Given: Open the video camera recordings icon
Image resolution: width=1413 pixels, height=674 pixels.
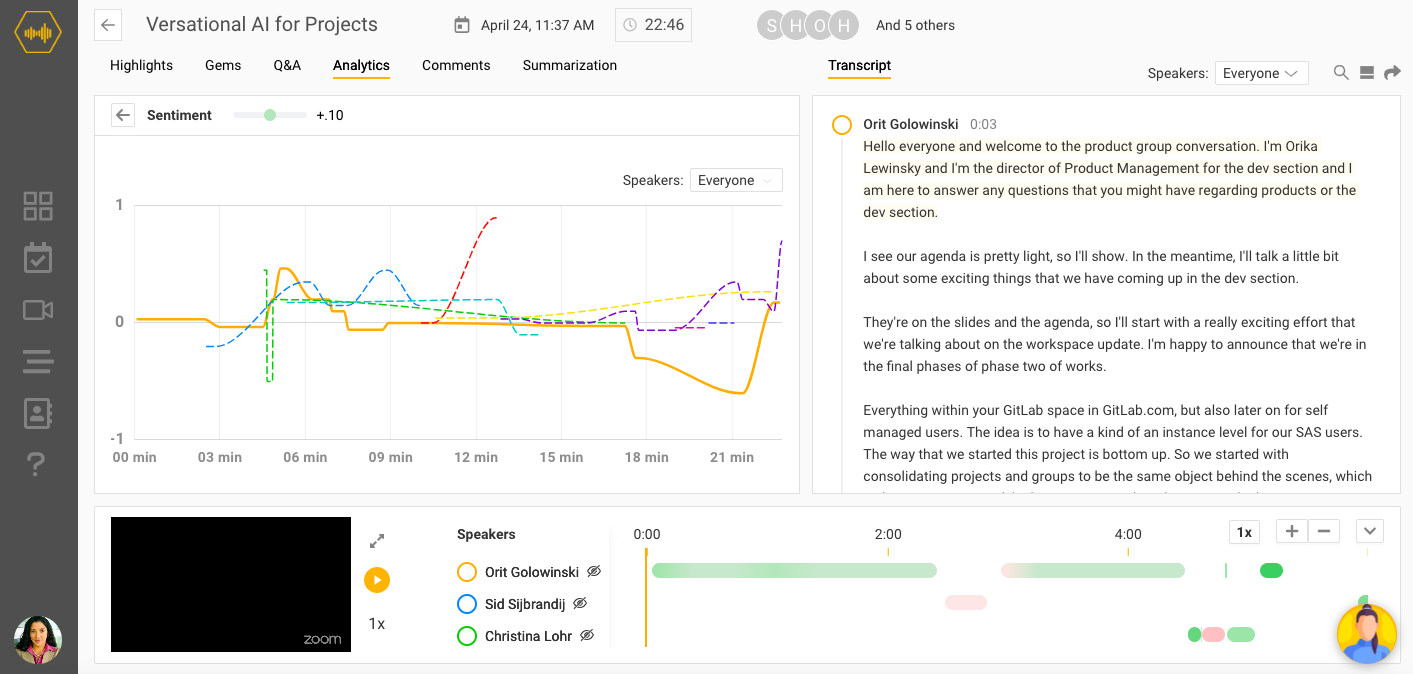Looking at the screenshot, I should click(x=38, y=310).
